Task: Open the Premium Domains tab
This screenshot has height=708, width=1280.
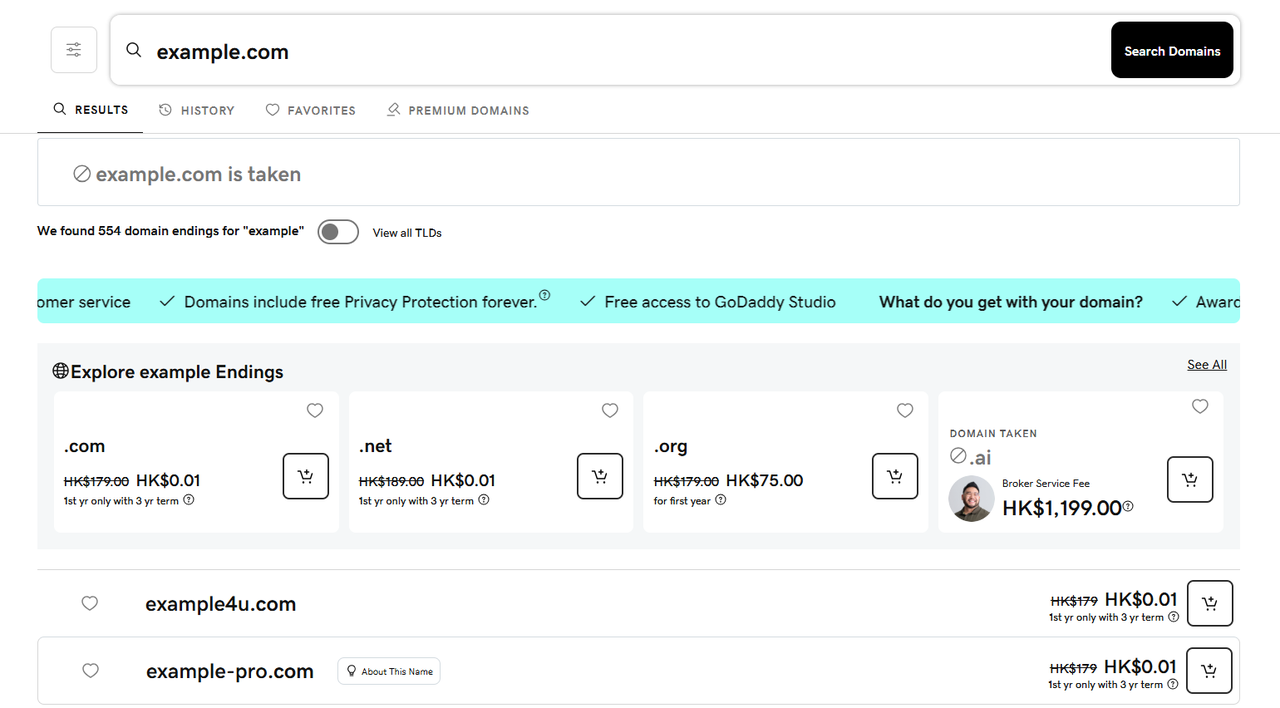Action: 458,110
